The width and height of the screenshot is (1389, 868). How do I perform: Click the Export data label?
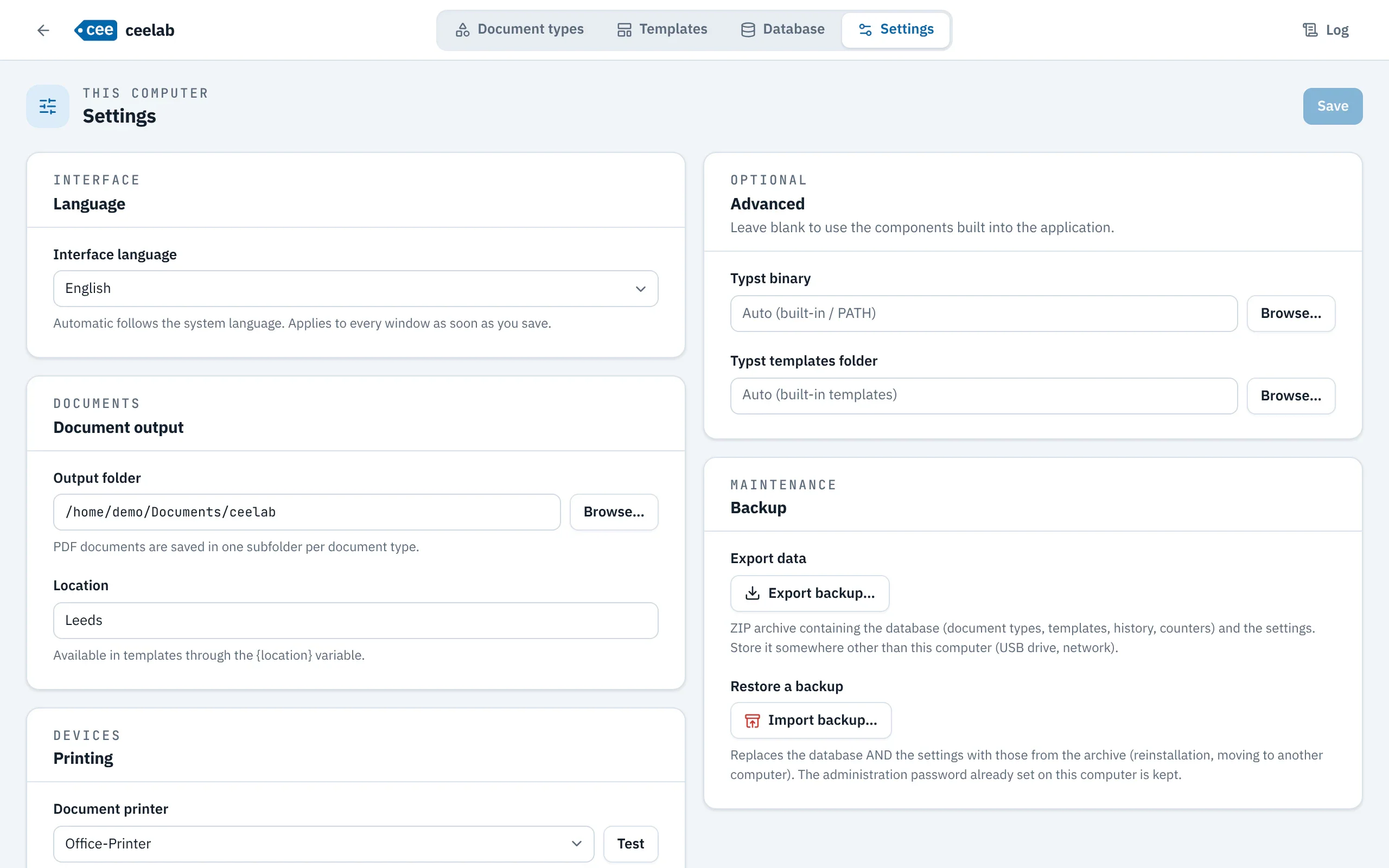tap(768, 559)
